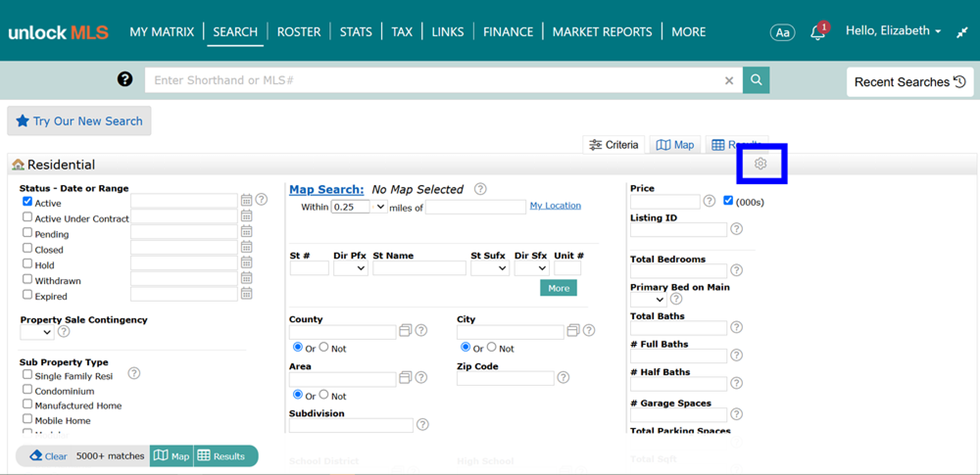Open the Dir Pfx dropdown
The height and width of the screenshot is (475, 980).
[x=351, y=268]
